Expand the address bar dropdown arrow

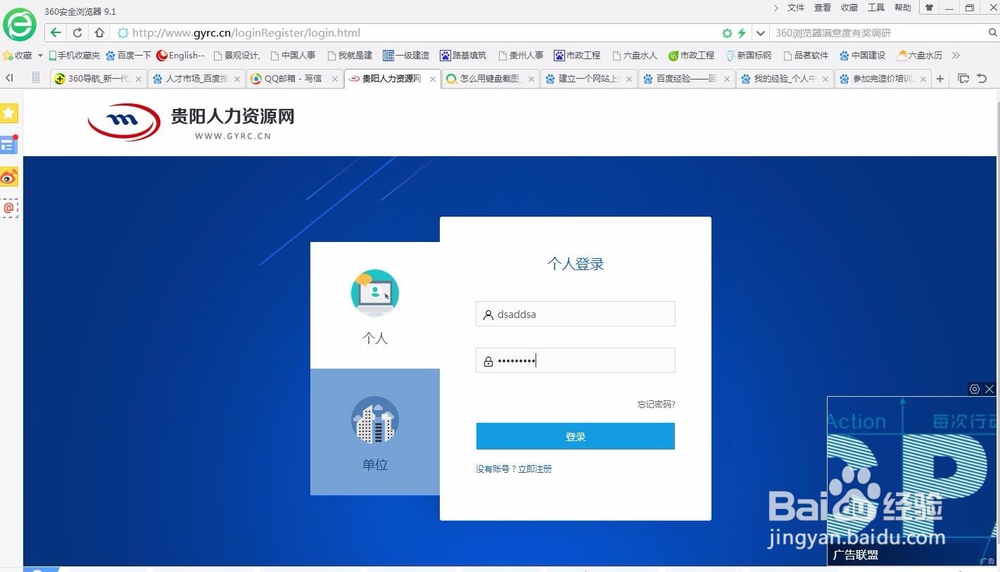tap(761, 33)
